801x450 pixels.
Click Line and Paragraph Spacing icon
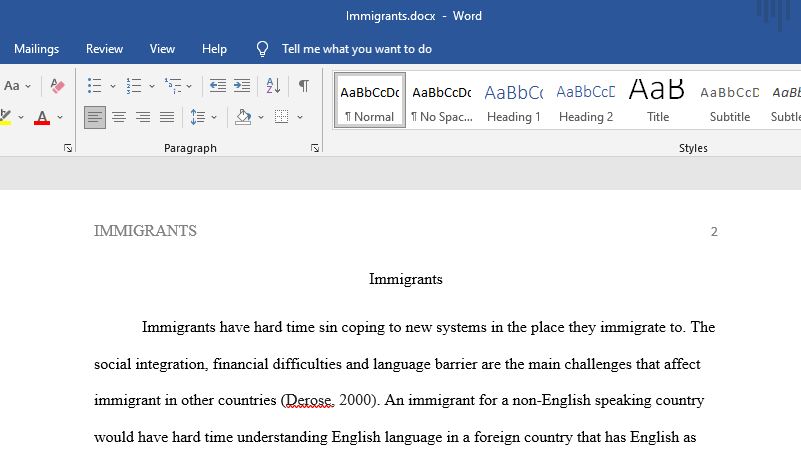tap(198, 117)
